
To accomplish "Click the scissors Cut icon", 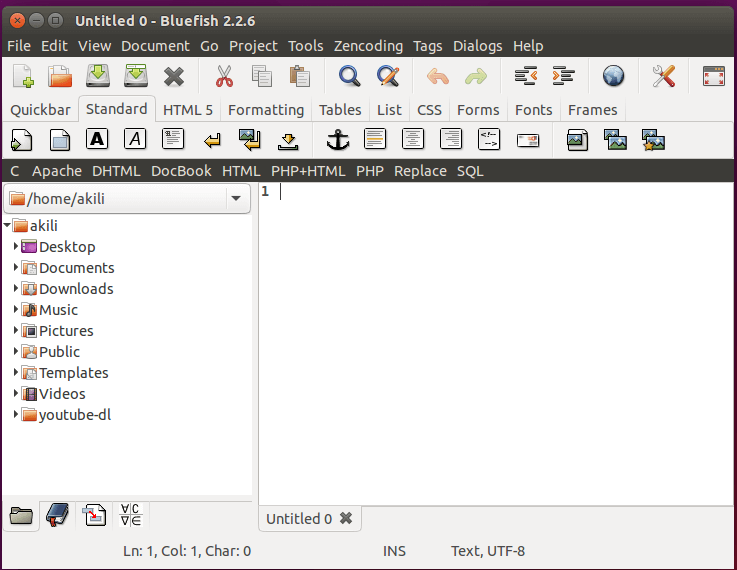I will [x=224, y=76].
